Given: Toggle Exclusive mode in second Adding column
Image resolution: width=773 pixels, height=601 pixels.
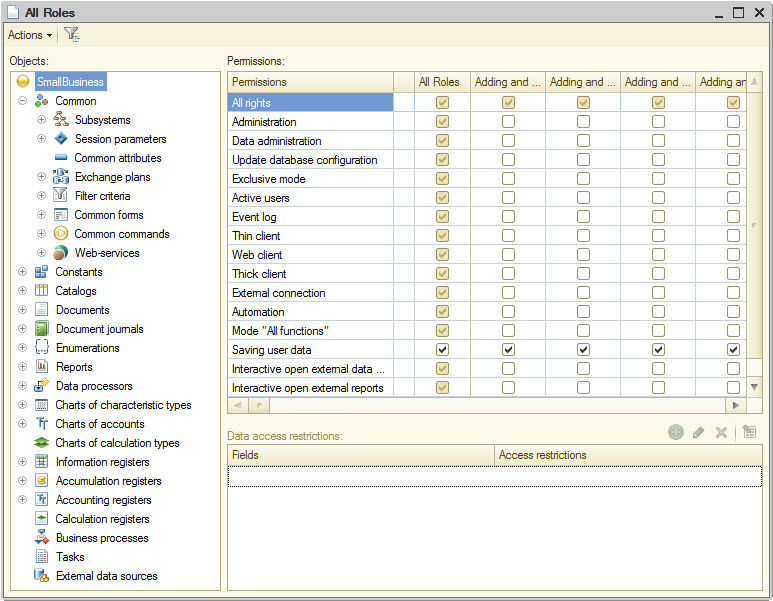Looking at the screenshot, I should click(583, 178).
